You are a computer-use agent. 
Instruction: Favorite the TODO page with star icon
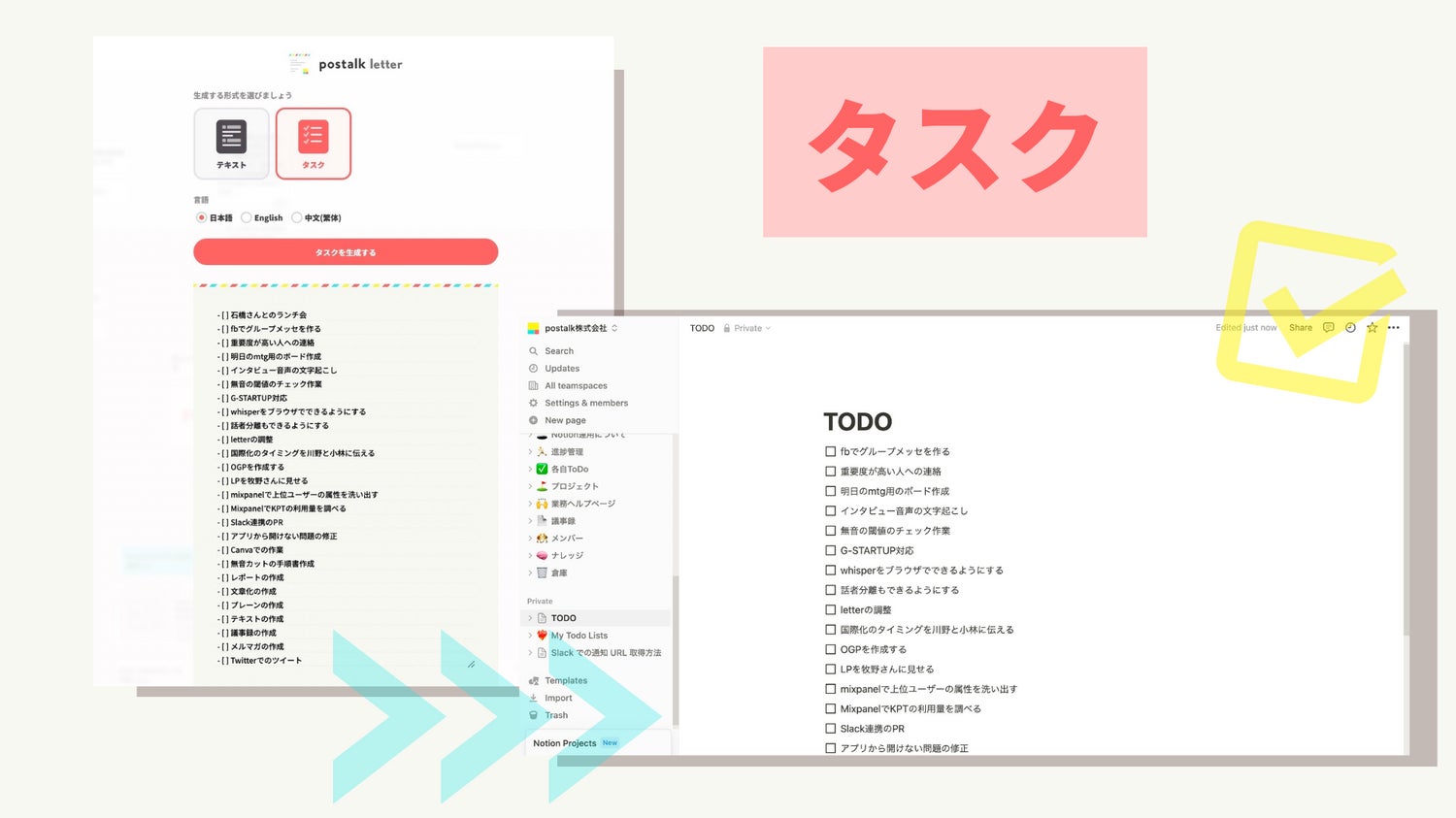[x=1372, y=328]
